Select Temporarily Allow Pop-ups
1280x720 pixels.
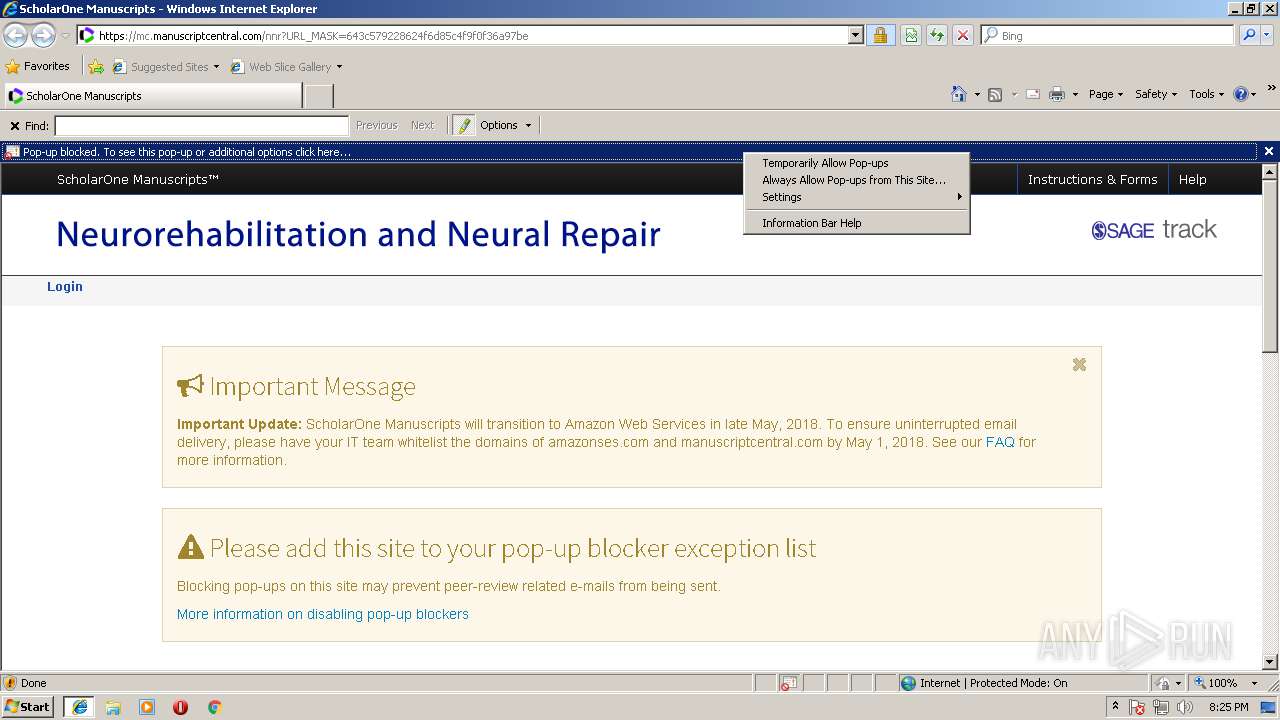tap(856, 163)
